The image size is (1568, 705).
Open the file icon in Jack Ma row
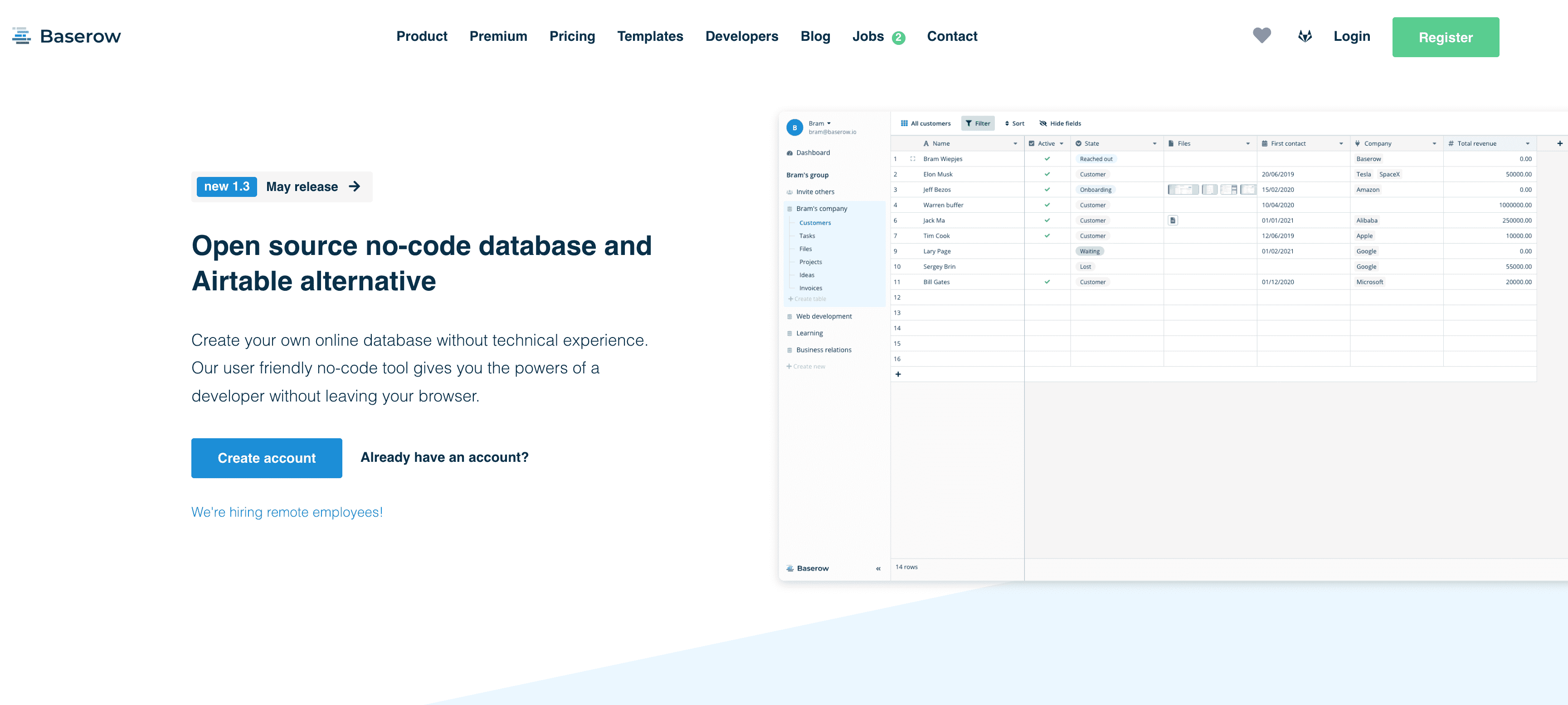pyautogui.click(x=1172, y=220)
